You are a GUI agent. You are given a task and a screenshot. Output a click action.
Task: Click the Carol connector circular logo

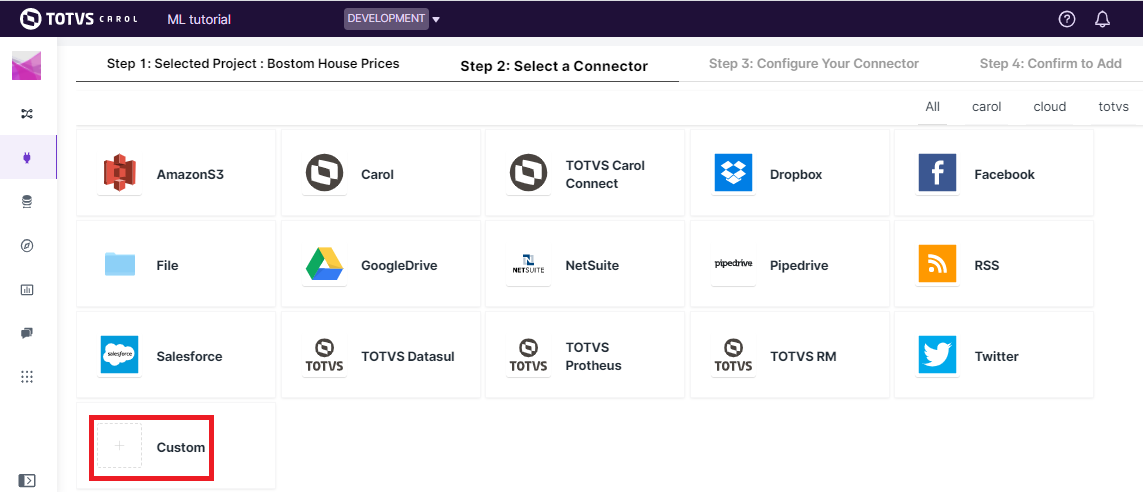(324, 174)
